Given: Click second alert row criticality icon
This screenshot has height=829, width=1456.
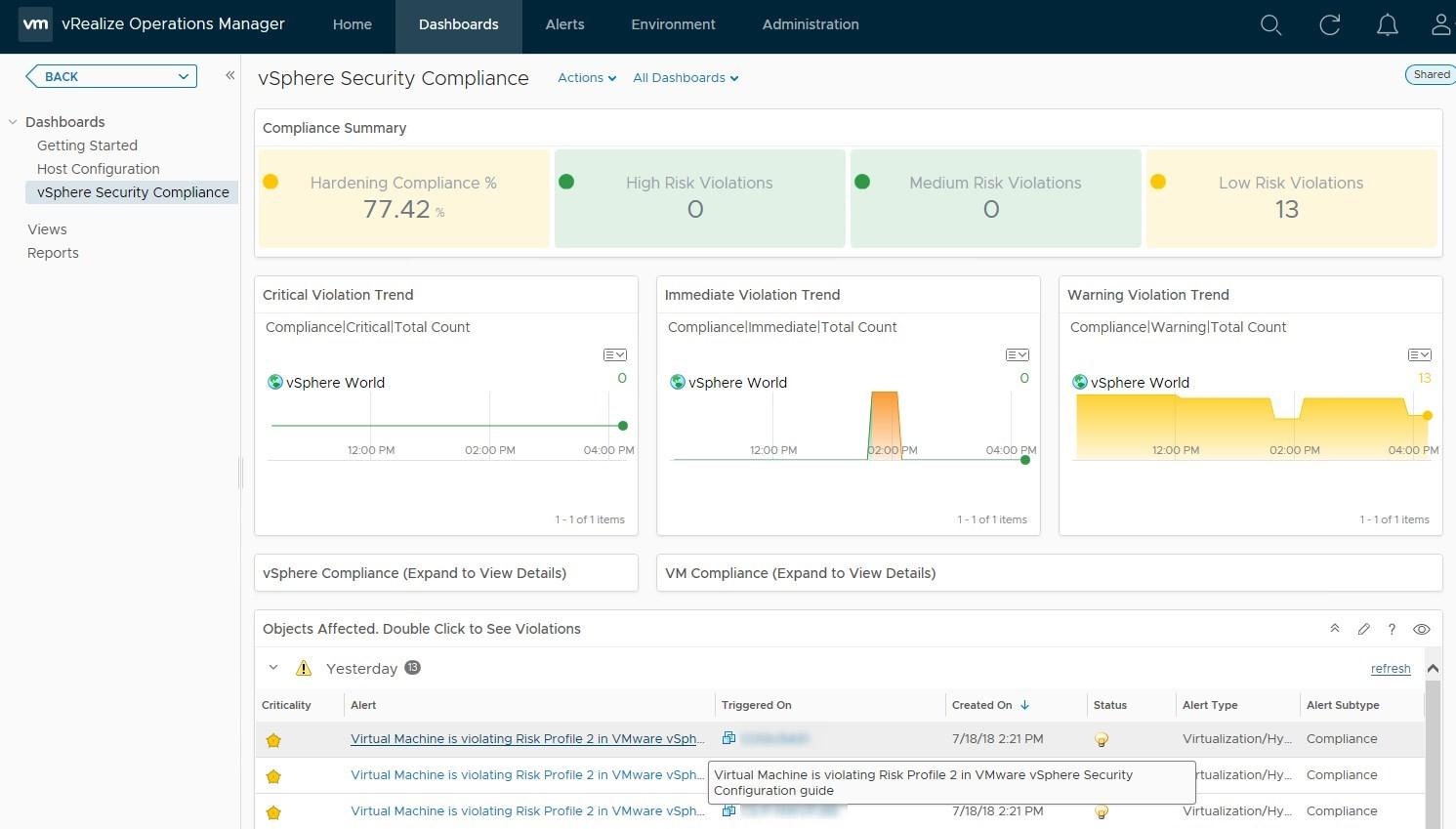Looking at the screenshot, I should tap(273, 776).
